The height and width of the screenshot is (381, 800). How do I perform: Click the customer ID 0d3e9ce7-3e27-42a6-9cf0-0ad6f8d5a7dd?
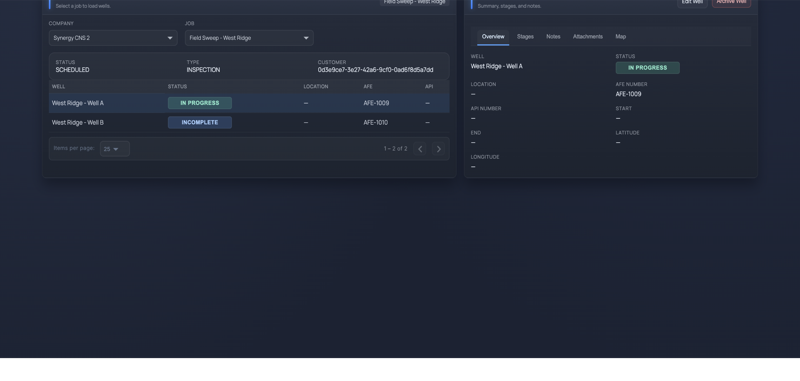(376, 70)
